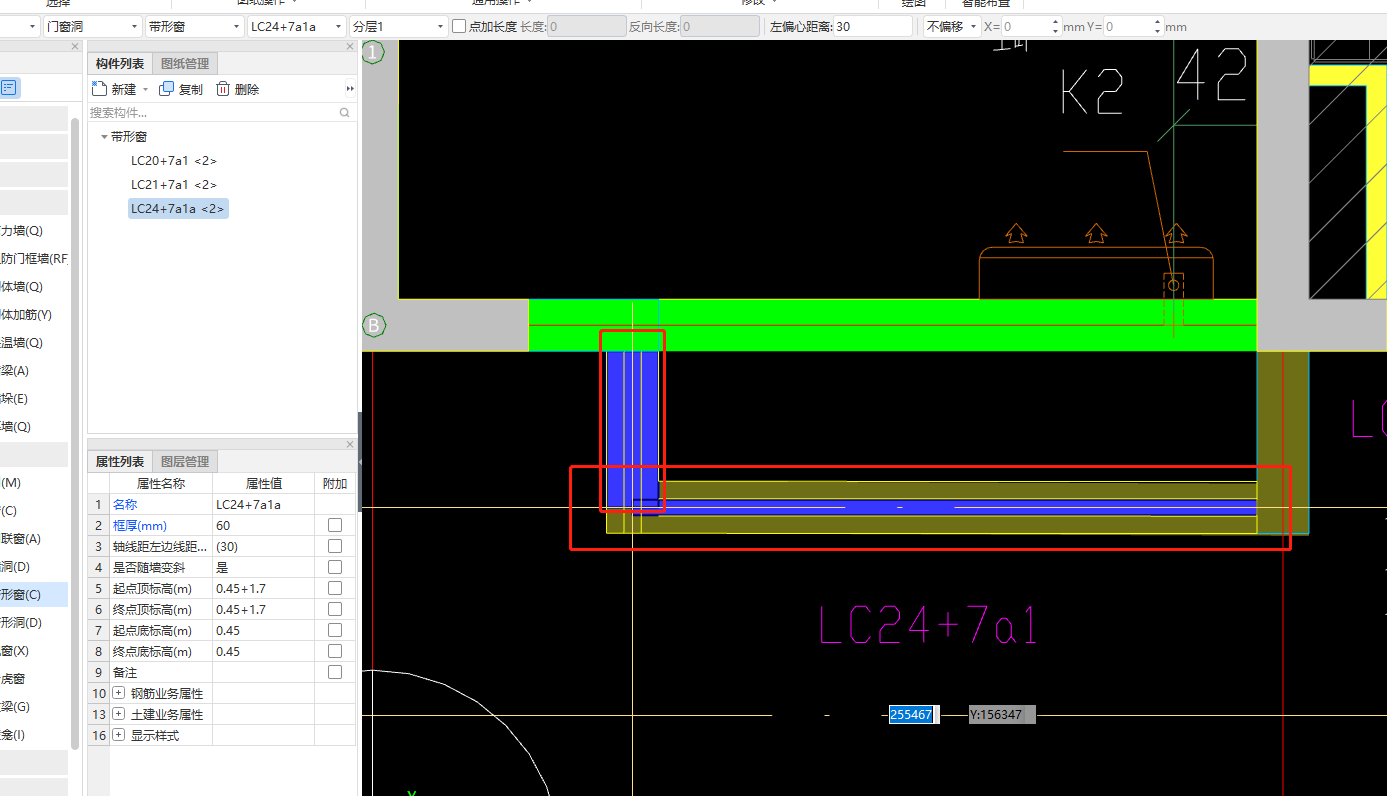
Task: Tick the 附加 checkbox for 终点底标高(m)
Action: (335, 651)
